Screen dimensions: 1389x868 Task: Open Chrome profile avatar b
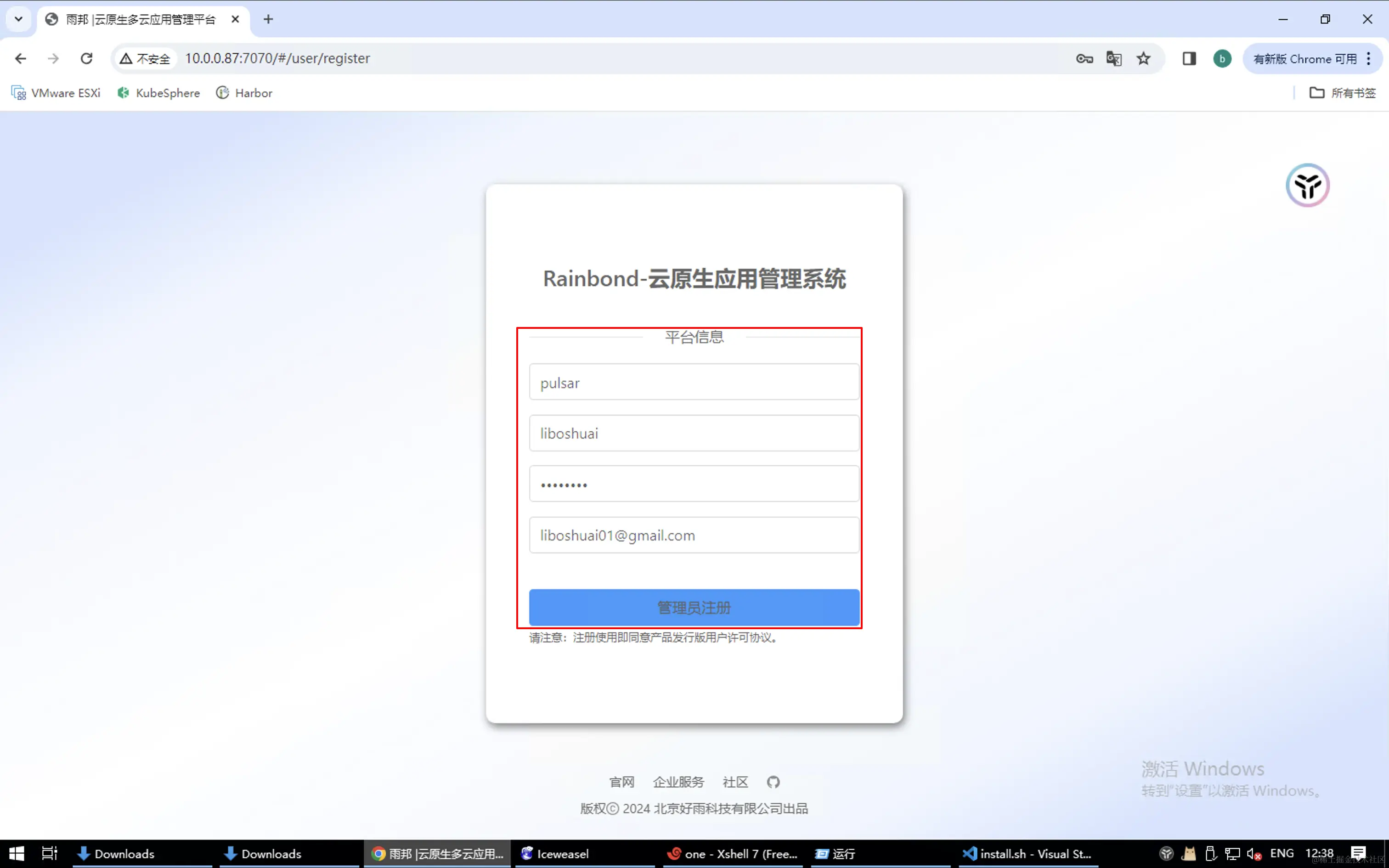1222,59
